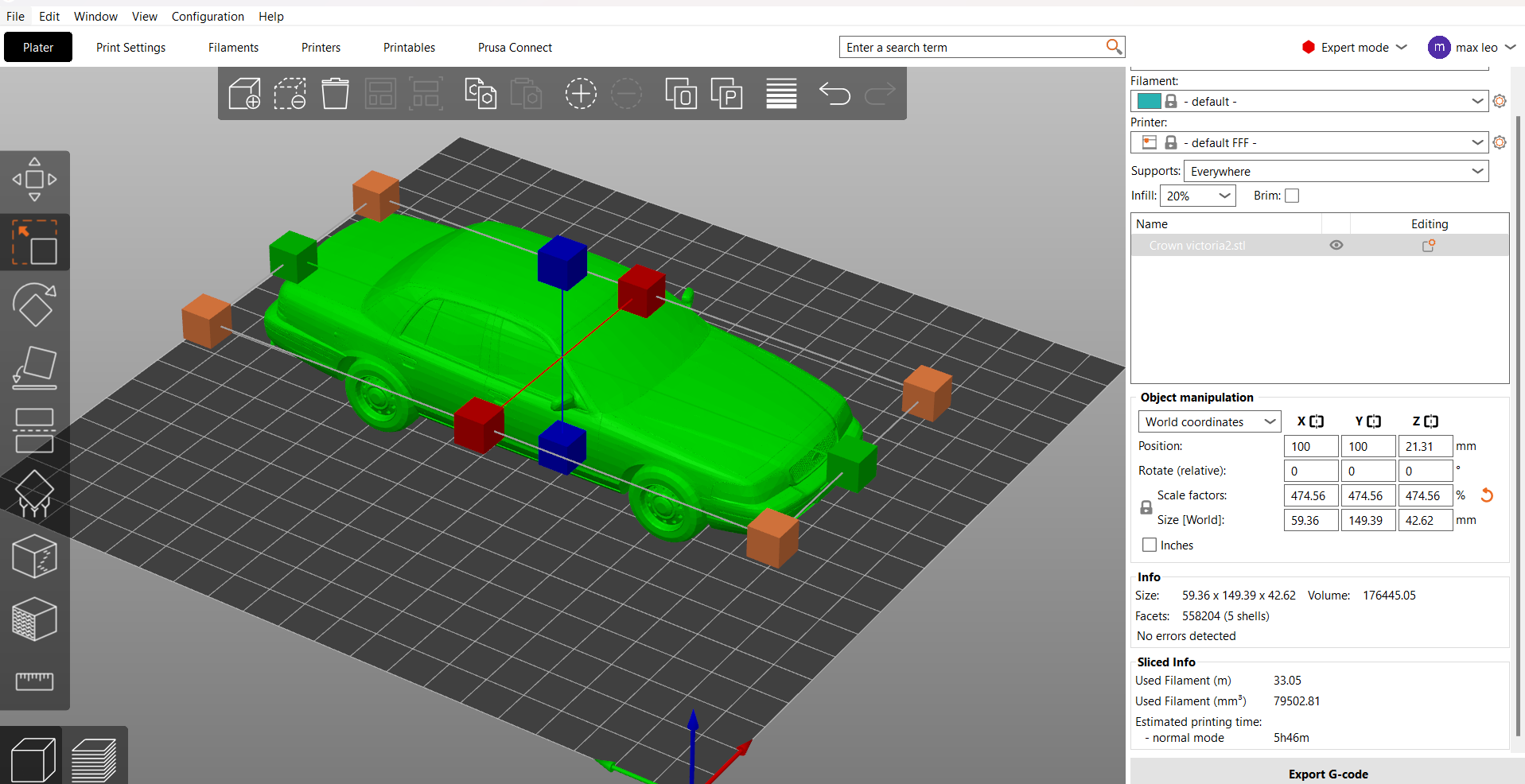Image resolution: width=1525 pixels, height=784 pixels.
Task: Open the Configuration menu
Action: [208, 16]
